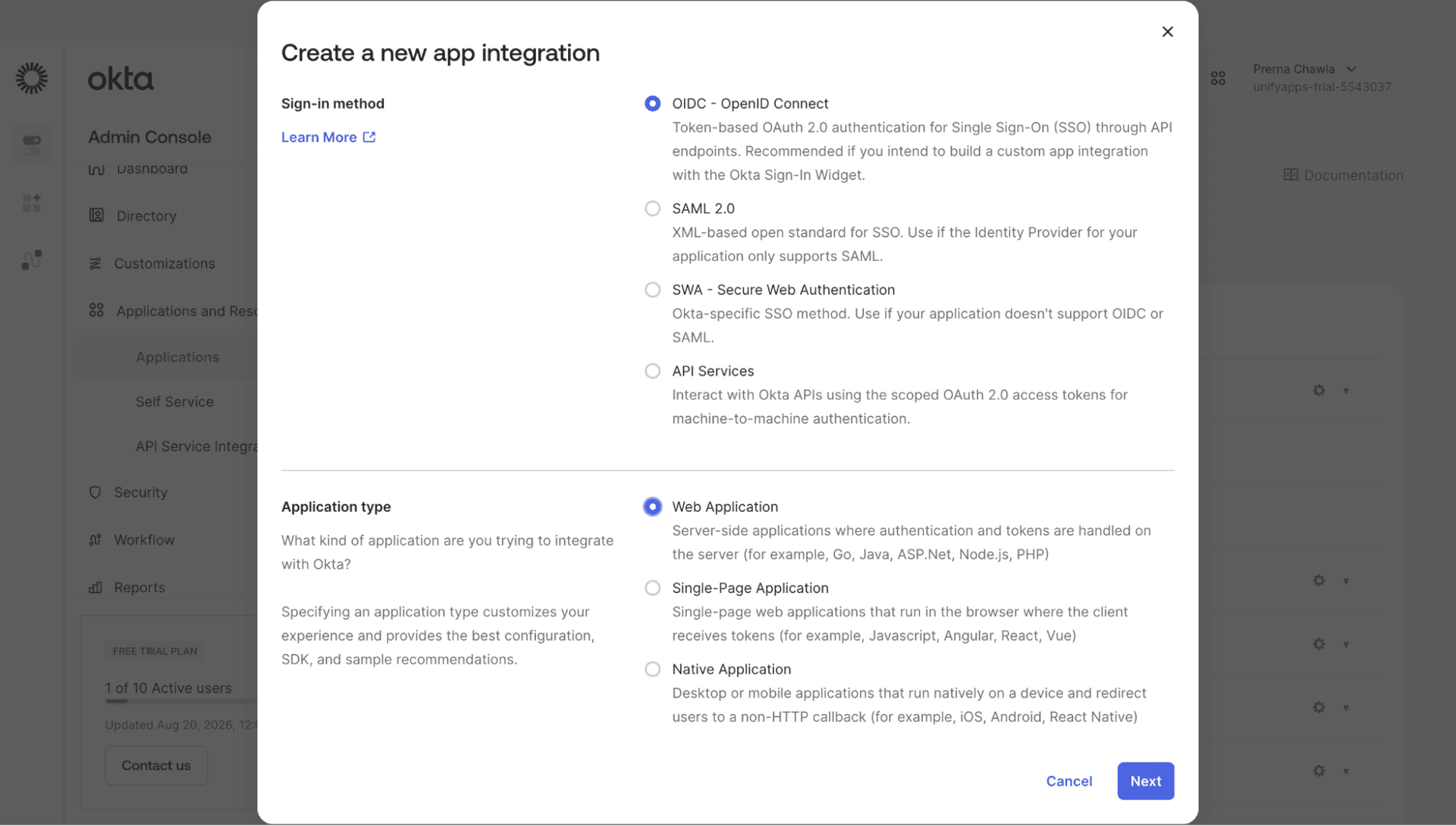Open the add-apps grid icon in left rail

tap(32, 203)
